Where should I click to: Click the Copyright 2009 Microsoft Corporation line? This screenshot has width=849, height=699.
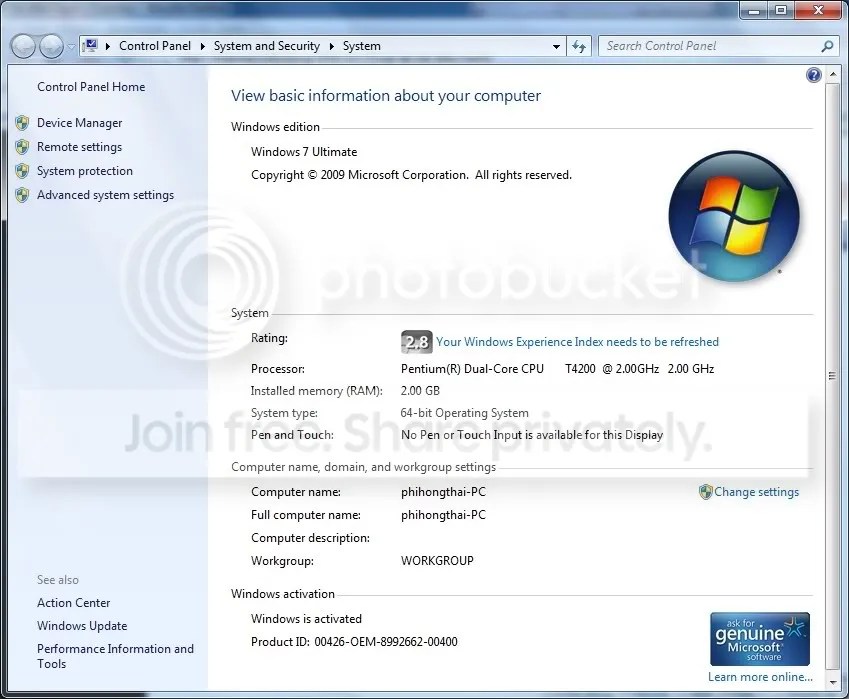pyautogui.click(x=411, y=175)
